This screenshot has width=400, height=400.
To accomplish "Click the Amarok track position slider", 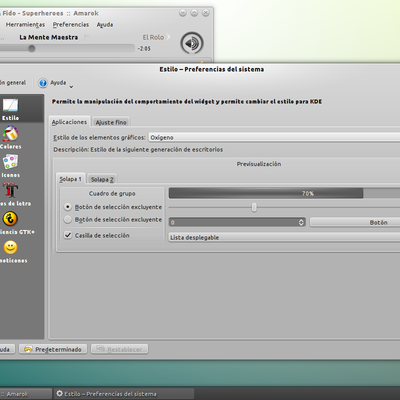I will point(67,49).
